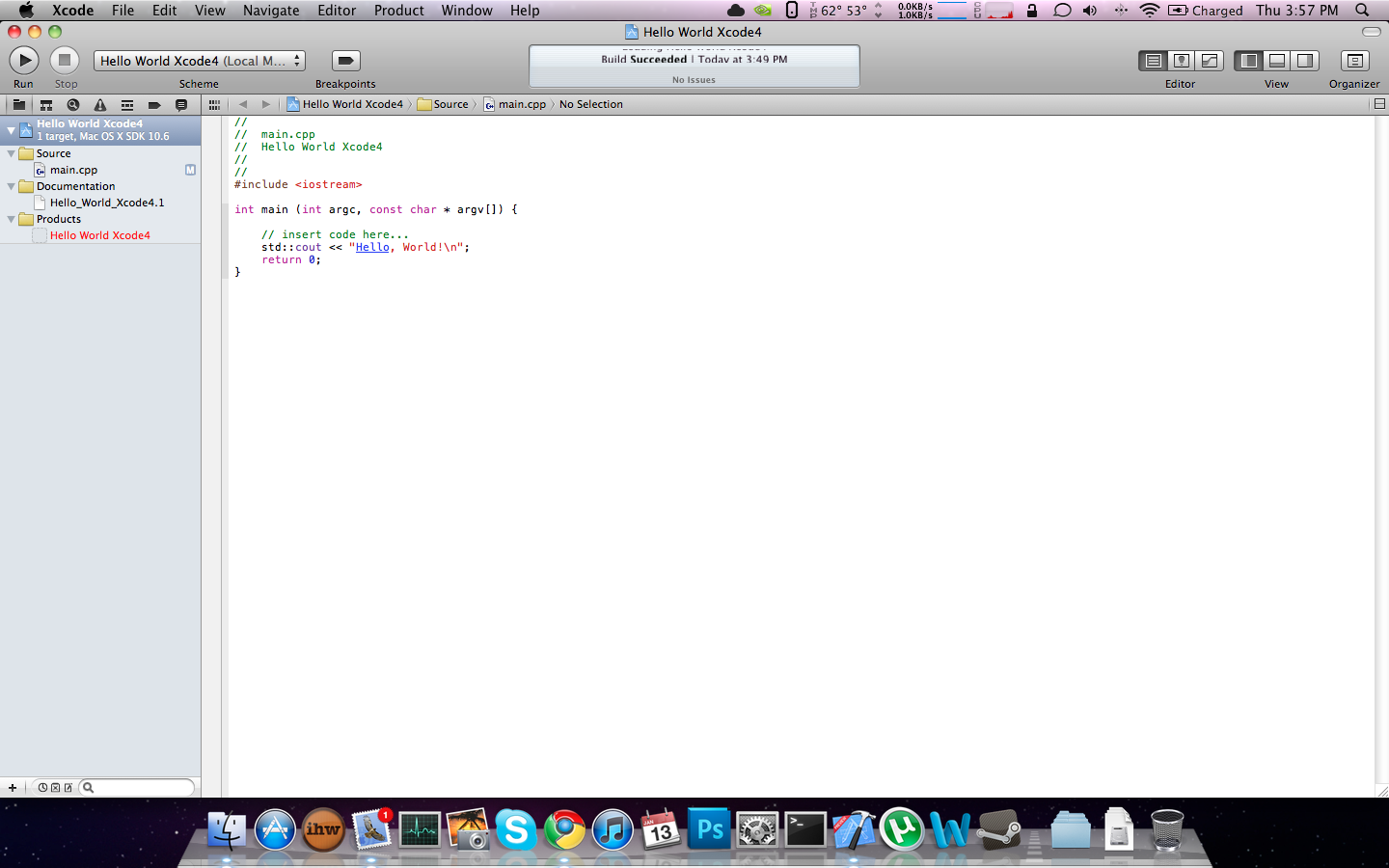
Task: Collapse the Hello World Xcode4 project node
Action: 11,129
